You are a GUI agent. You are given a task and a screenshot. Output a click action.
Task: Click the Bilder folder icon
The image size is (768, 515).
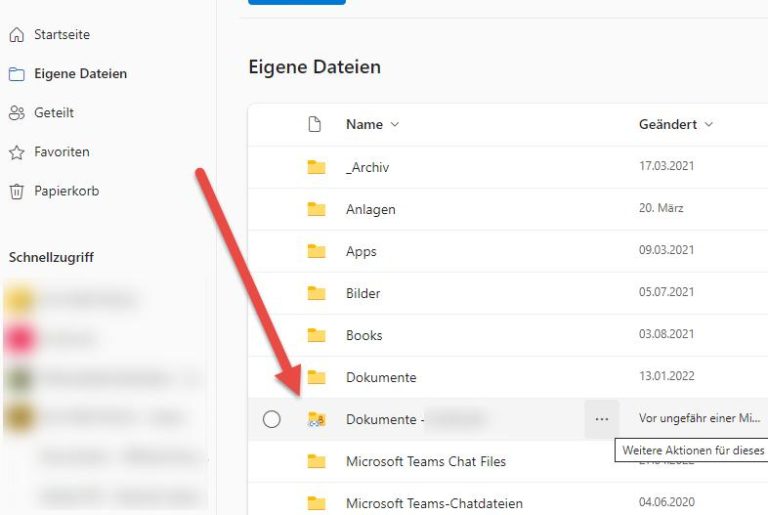click(x=316, y=293)
